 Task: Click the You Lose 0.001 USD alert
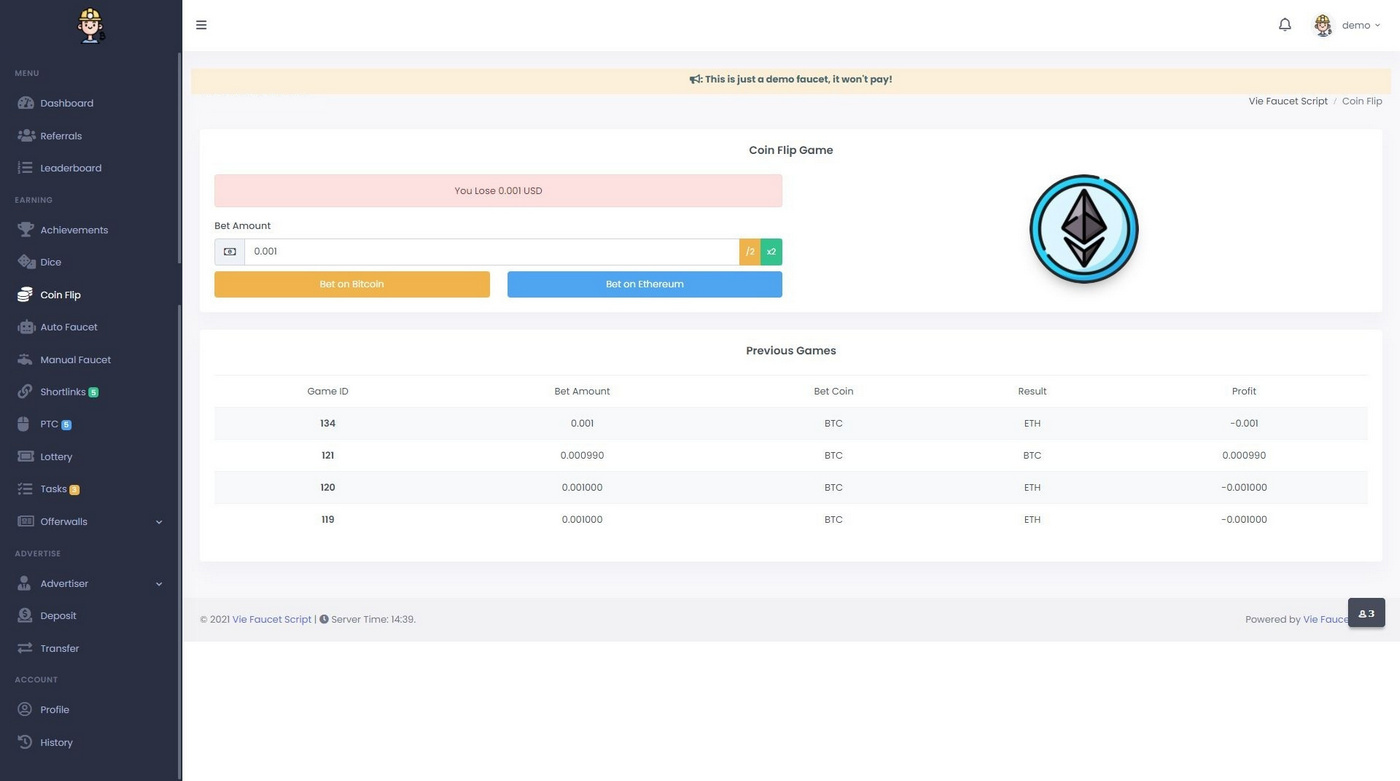(x=498, y=191)
